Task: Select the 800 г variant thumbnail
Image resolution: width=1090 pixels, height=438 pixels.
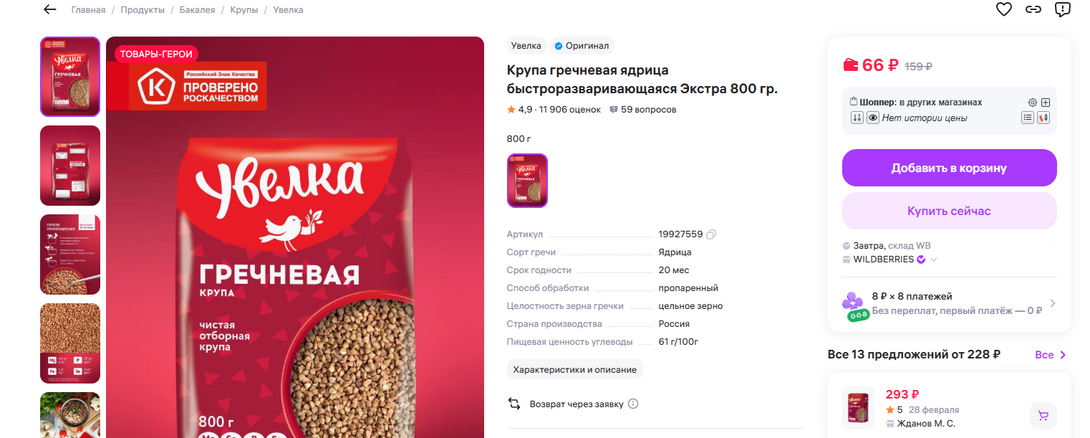Action: [x=527, y=181]
